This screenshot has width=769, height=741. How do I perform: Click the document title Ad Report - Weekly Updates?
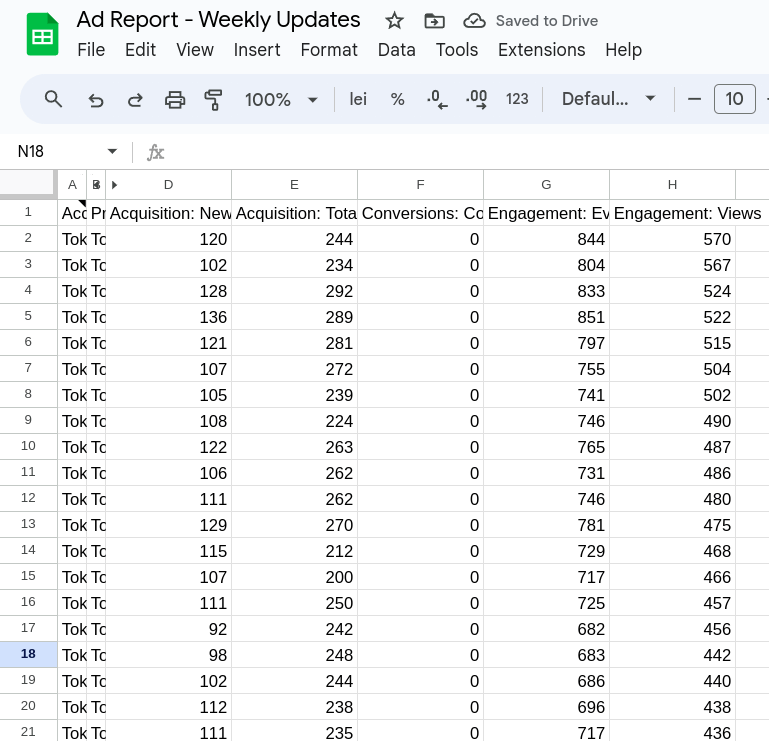tap(218, 20)
